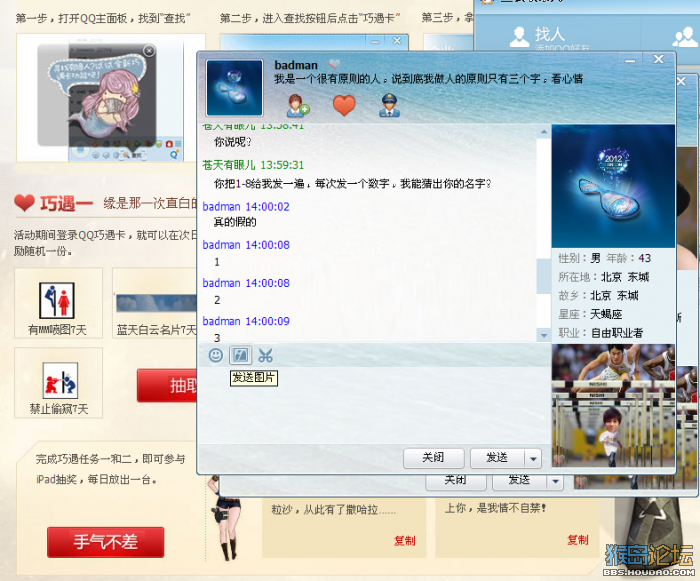Click the message 你把1-8给我发一遍
700x581 pixels.
click(x=352, y=184)
